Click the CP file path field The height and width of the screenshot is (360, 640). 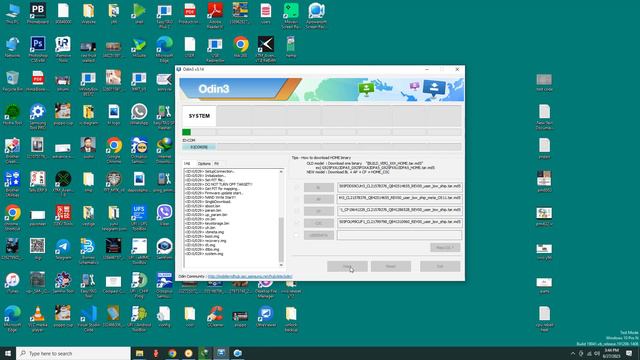[399, 211]
